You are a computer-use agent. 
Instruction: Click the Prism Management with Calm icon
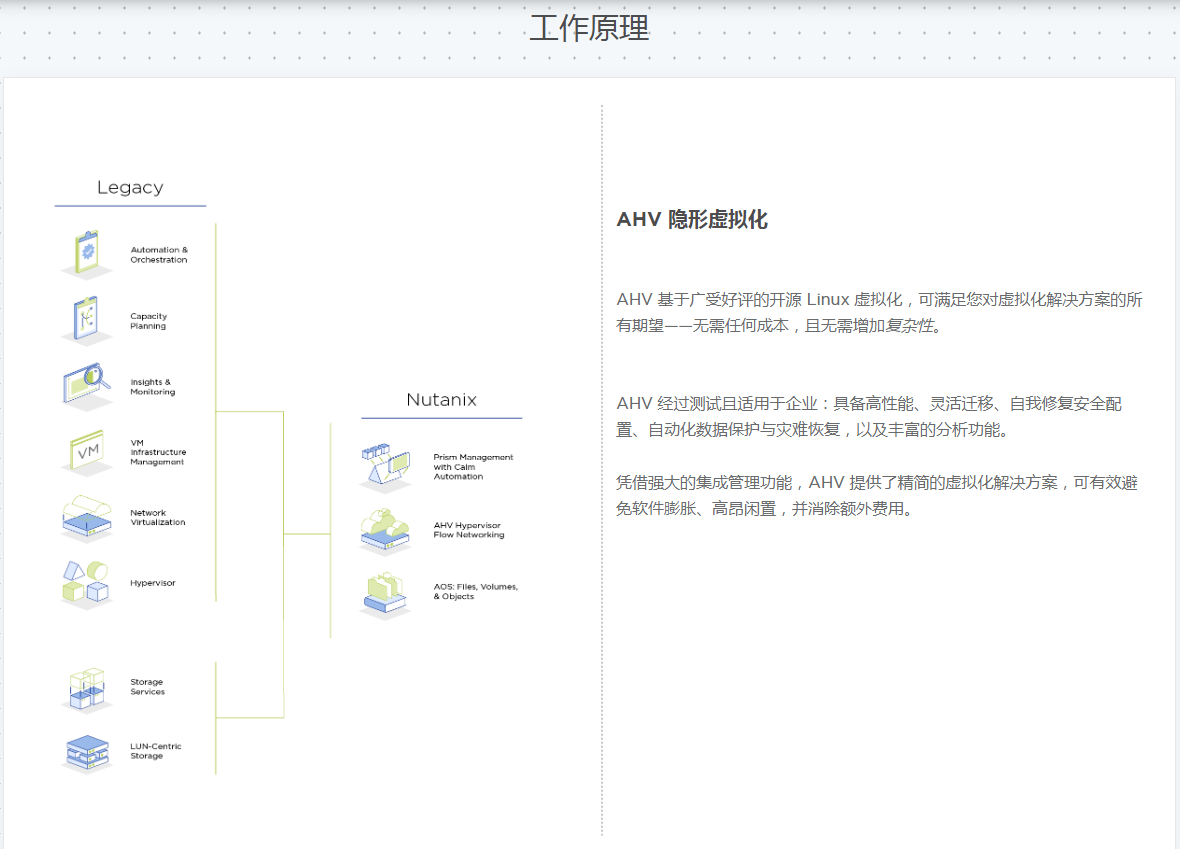pyautogui.click(x=385, y=466)
